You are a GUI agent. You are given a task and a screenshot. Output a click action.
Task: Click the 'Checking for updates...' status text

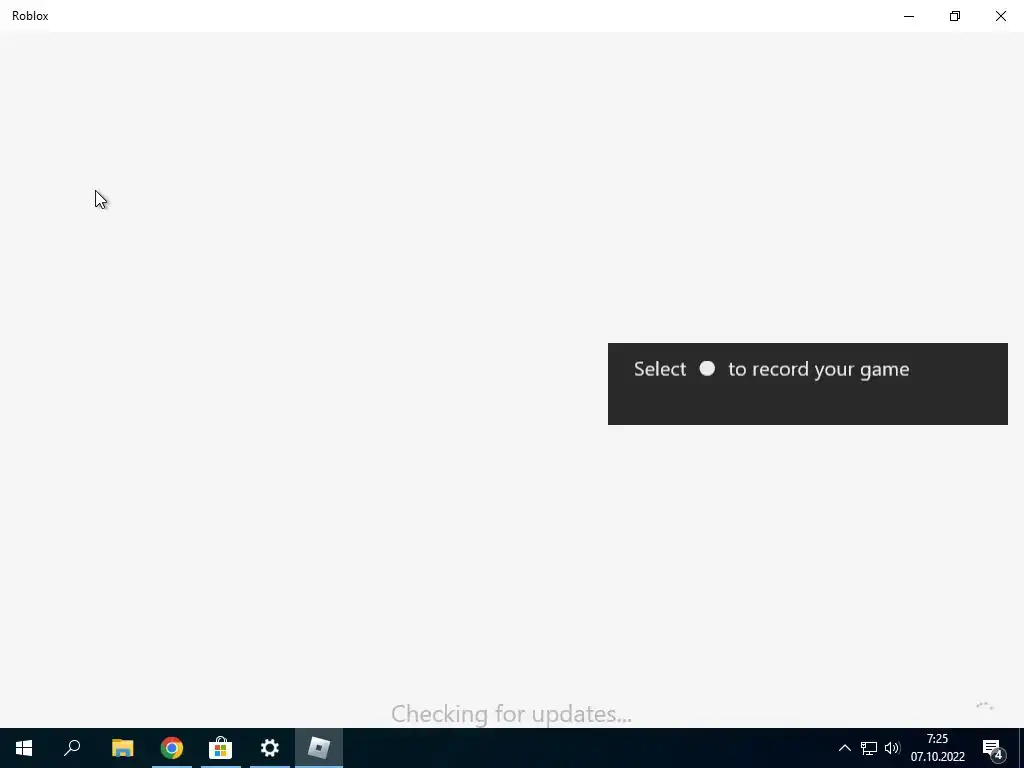(511, 714)
